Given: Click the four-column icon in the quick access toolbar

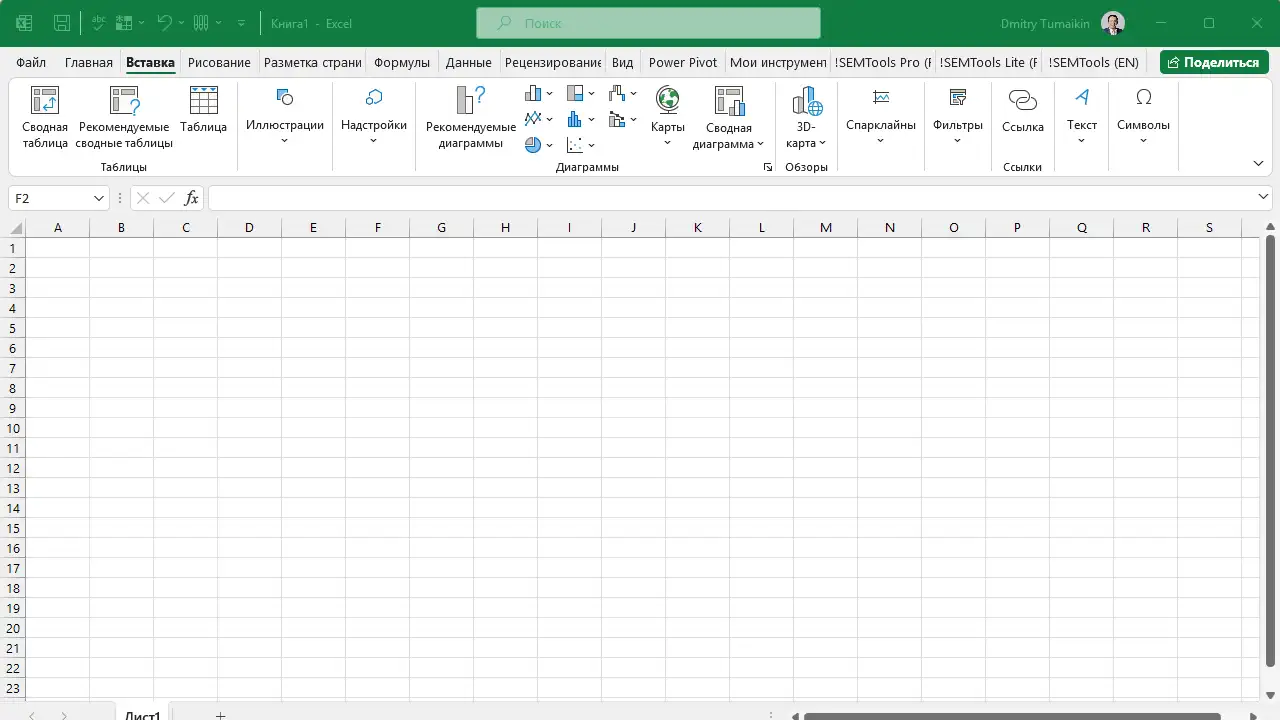Looking at the screenshot, I should pos(201,22).
